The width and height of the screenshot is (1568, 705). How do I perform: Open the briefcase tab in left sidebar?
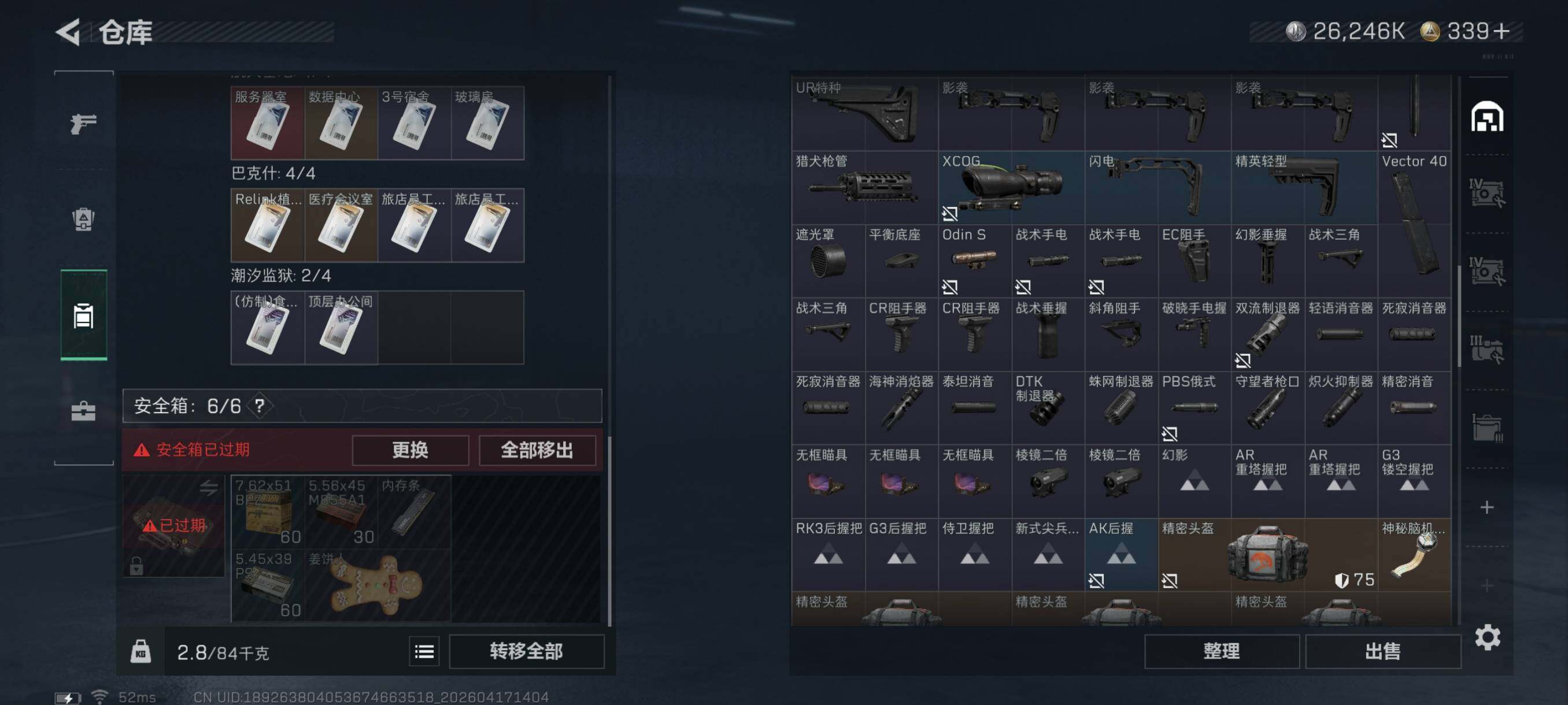click(83, 411)
